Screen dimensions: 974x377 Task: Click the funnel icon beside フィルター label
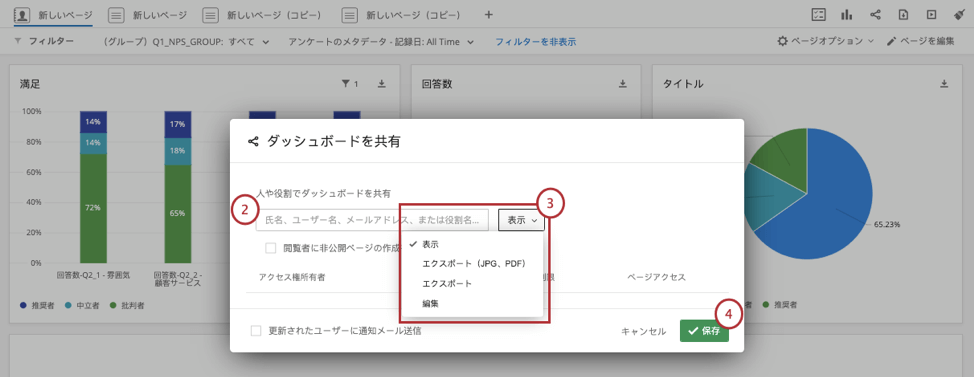[17, 42]
